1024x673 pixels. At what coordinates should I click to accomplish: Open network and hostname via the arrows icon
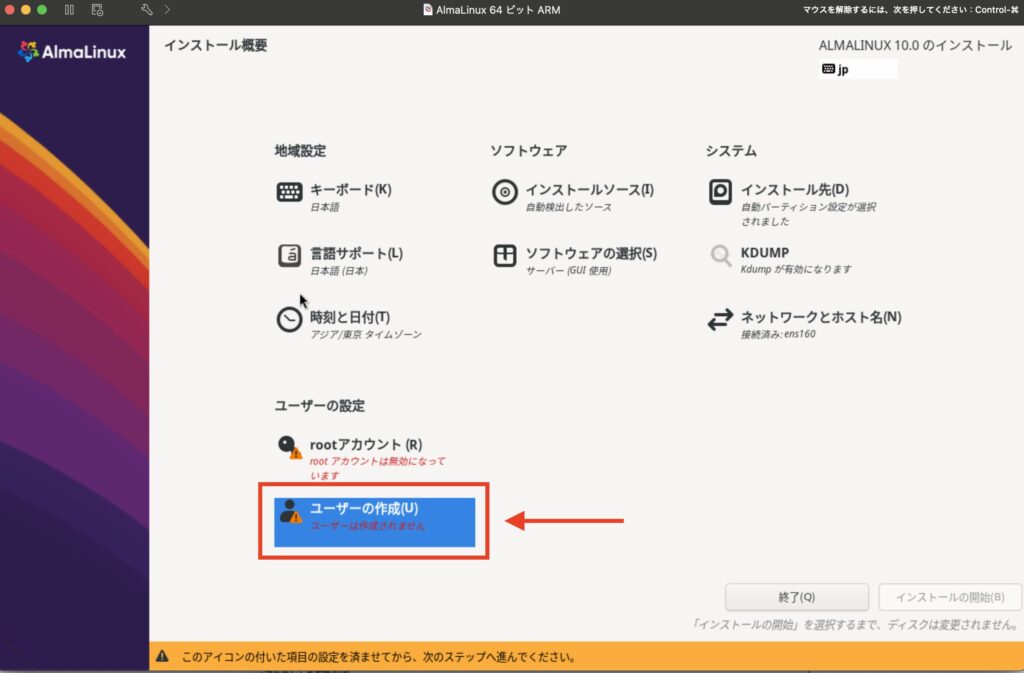tap(720, 320)
